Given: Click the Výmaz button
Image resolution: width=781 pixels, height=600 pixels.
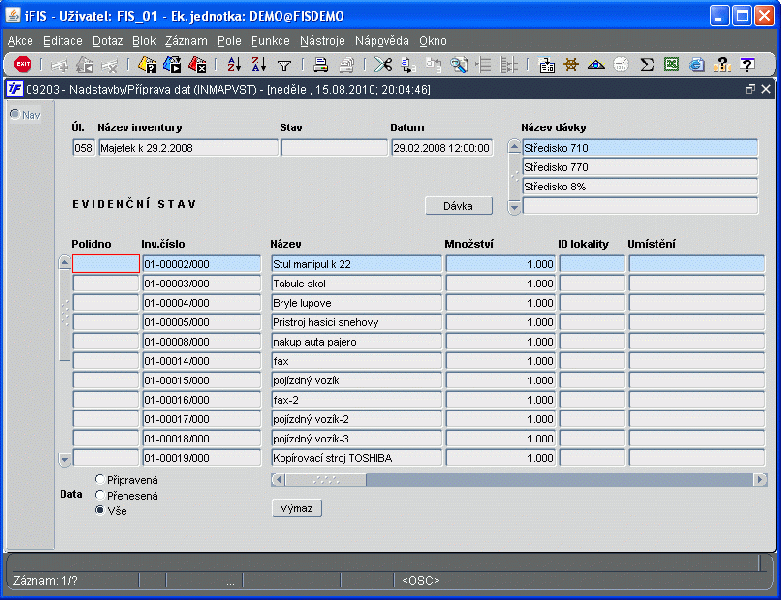Looking at the screenshot, I should click(x=297, y=508).
